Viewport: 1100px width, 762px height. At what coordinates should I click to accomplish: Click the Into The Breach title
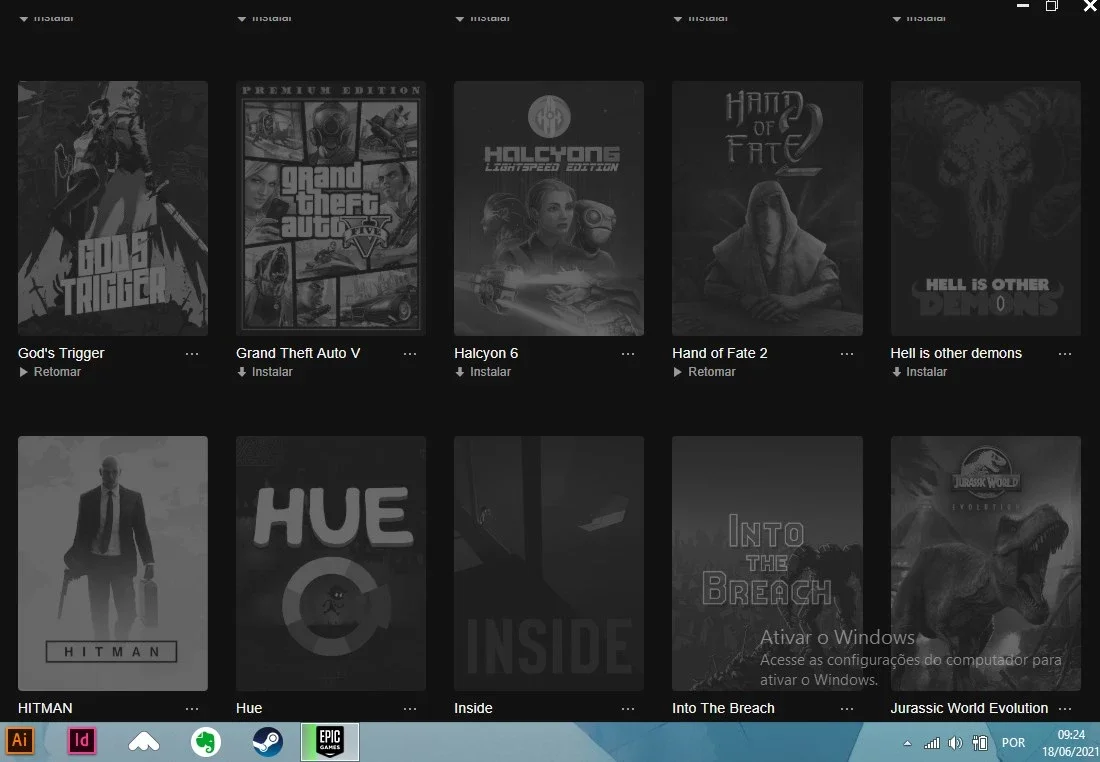[723, 708]
